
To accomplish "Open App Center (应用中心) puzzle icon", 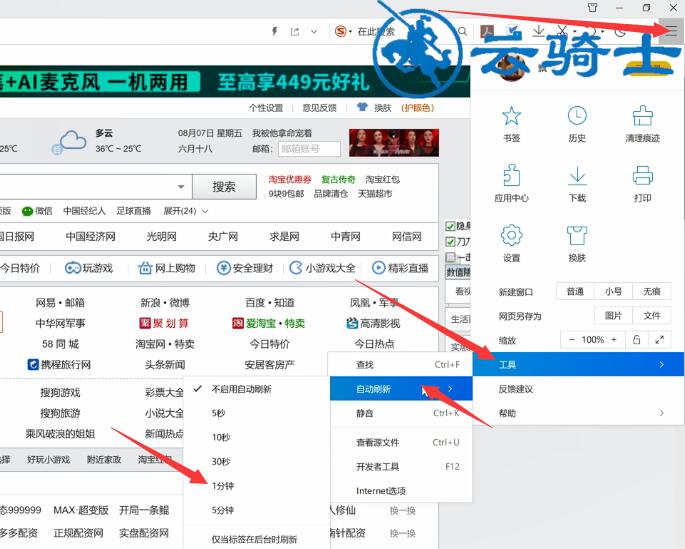I will click(x=511, y=175).
